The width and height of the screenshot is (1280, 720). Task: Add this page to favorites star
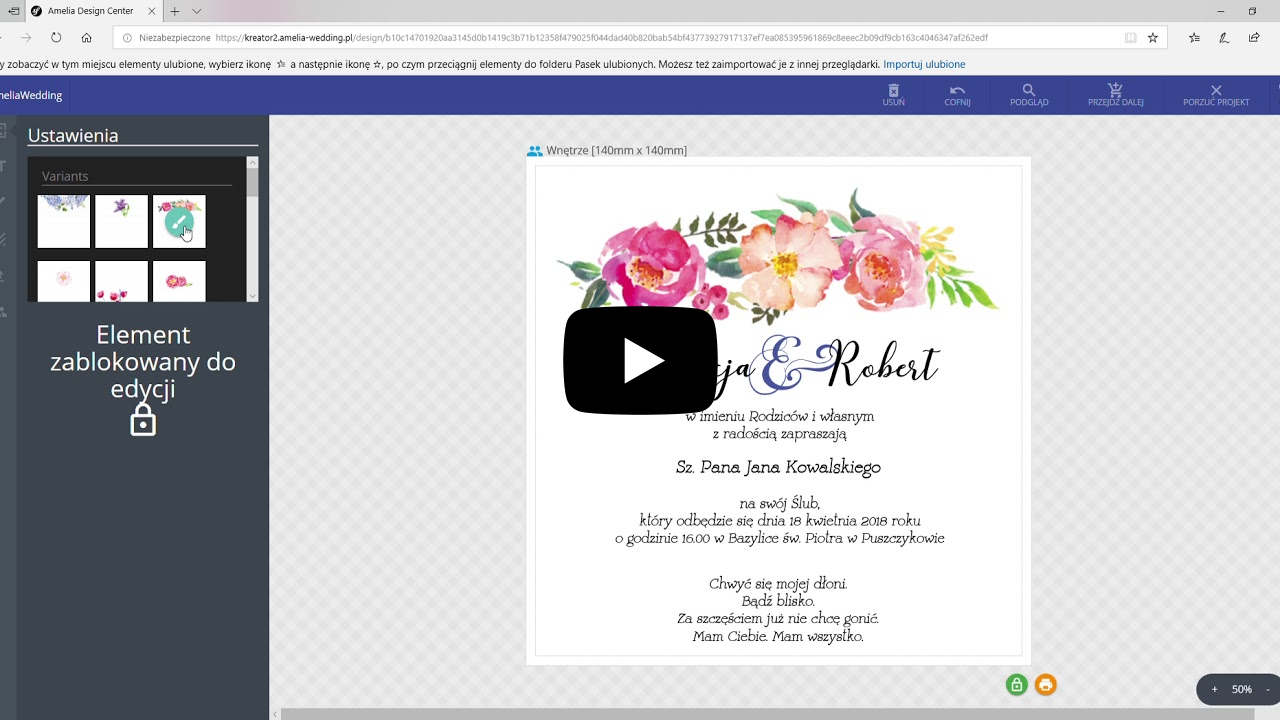pyautogui.click(x=1153, y=38)
